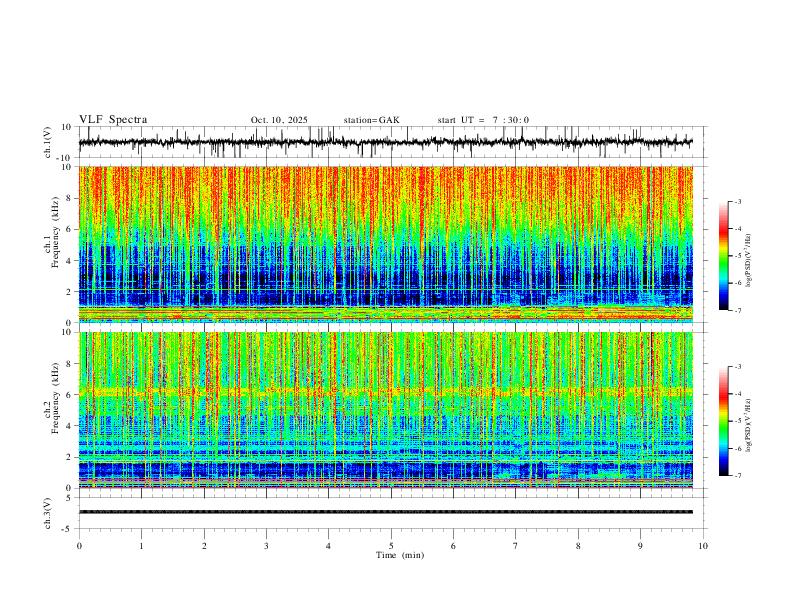This screenshot has width=792, height=612.
Task: Click the time axis tick label "0"
Action: 79,546
